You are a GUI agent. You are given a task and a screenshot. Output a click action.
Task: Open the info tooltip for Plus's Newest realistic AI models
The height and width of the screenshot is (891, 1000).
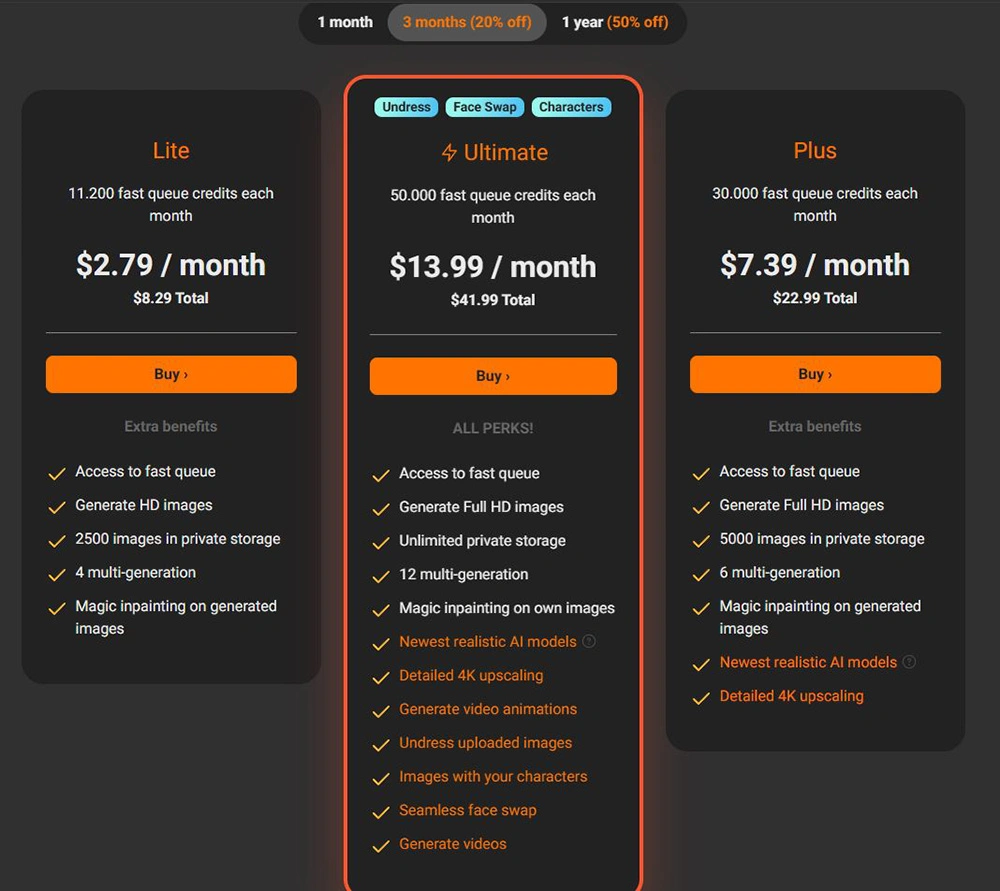(908, 661)
